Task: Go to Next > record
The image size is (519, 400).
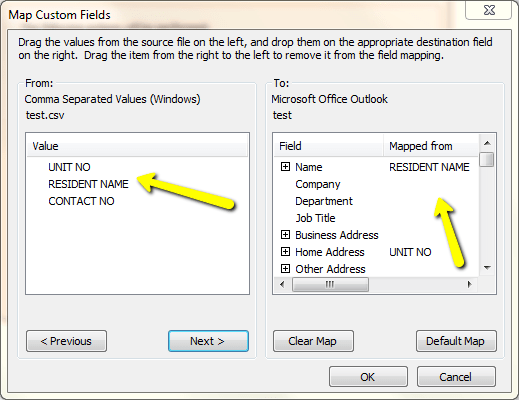Action: click(208, 341)
